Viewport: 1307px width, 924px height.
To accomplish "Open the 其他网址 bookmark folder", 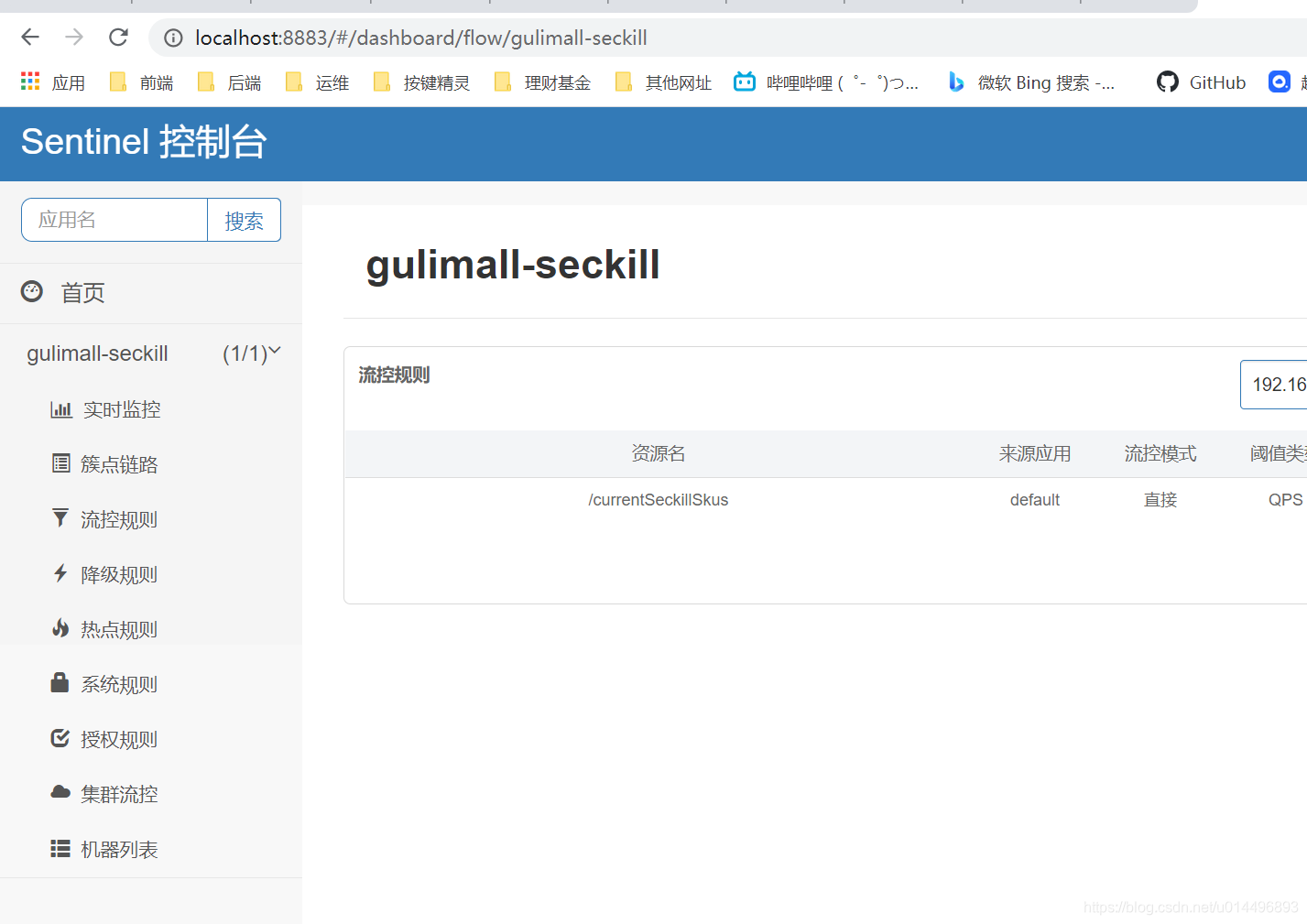I will click(x=663, y=82).
